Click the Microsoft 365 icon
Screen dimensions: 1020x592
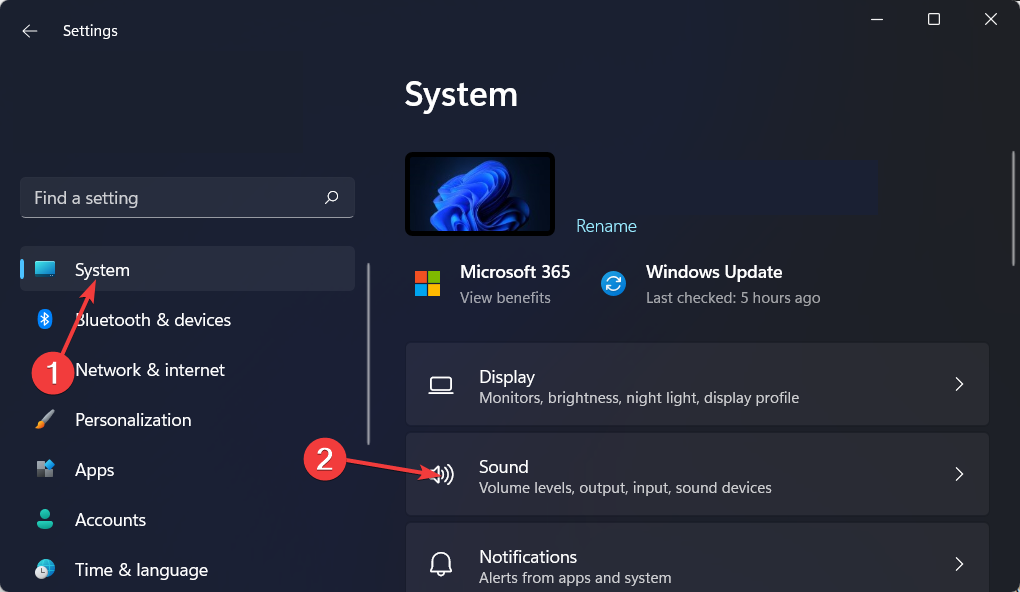(427, 282)
